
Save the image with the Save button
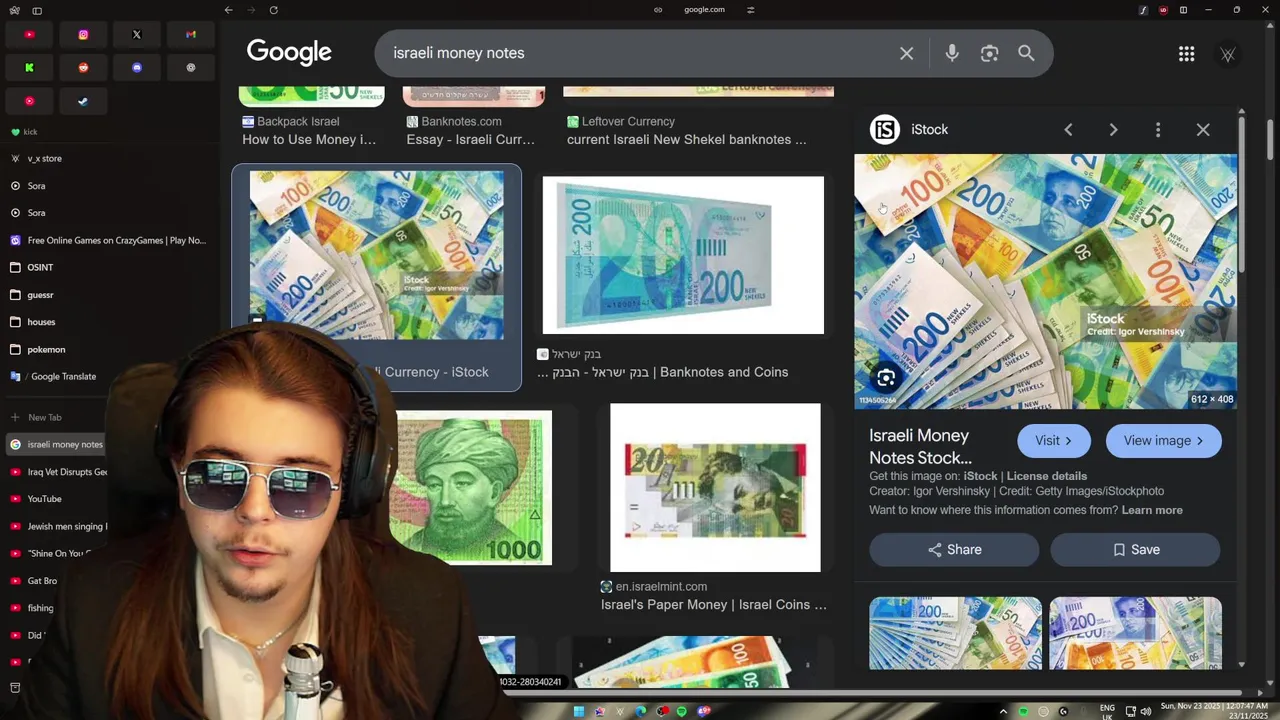click(x=1135, y=550)
